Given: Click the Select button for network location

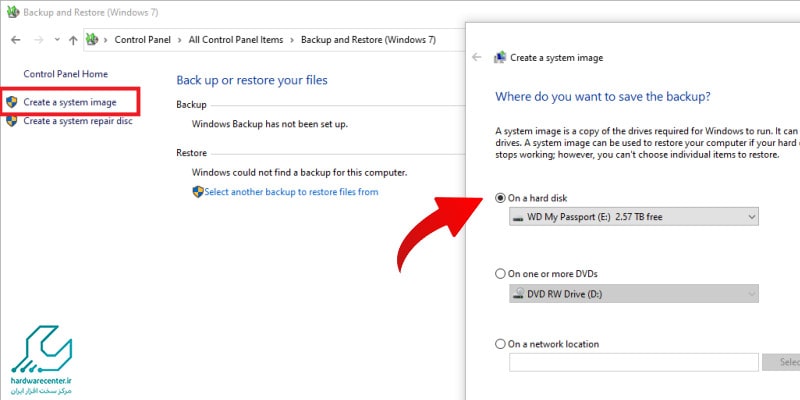Looking at the screenshot, I should click(x=781, y=362).
